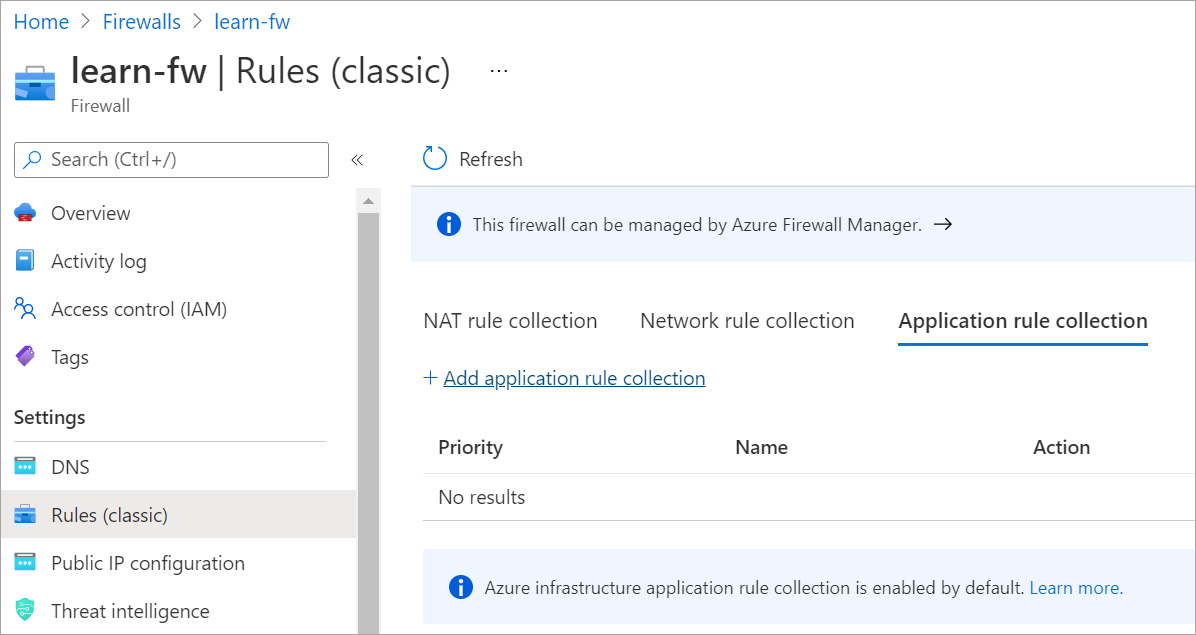
Task: Click the learn-fw firewall resource icon
Action: pyautogui.click(x=35, y=82)
